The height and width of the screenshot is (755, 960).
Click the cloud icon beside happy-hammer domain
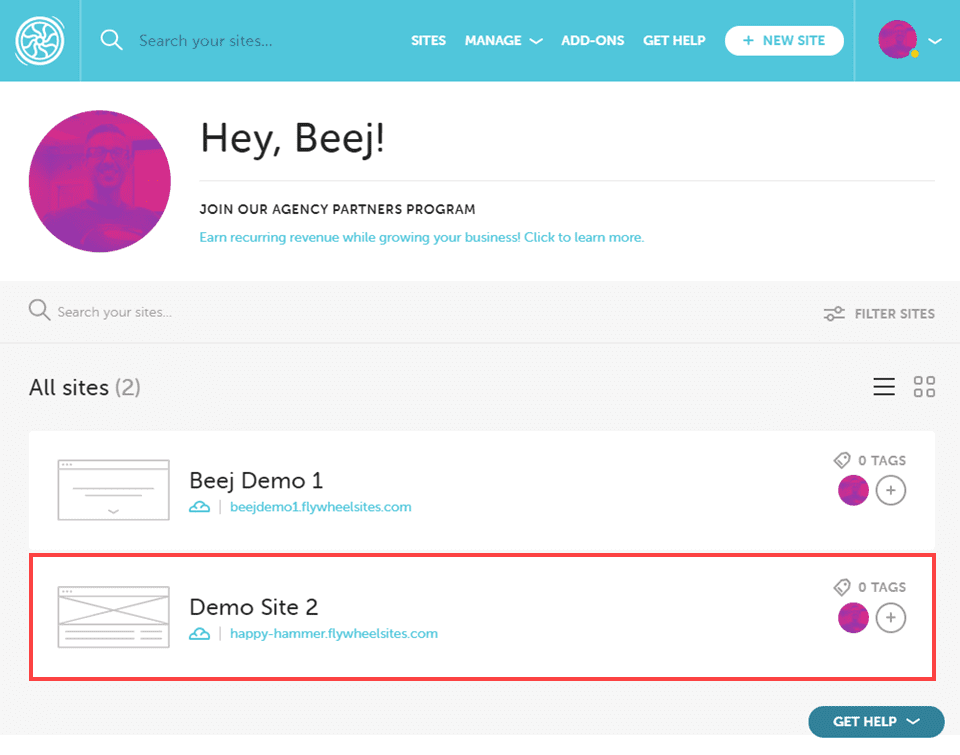coord(199,633)
